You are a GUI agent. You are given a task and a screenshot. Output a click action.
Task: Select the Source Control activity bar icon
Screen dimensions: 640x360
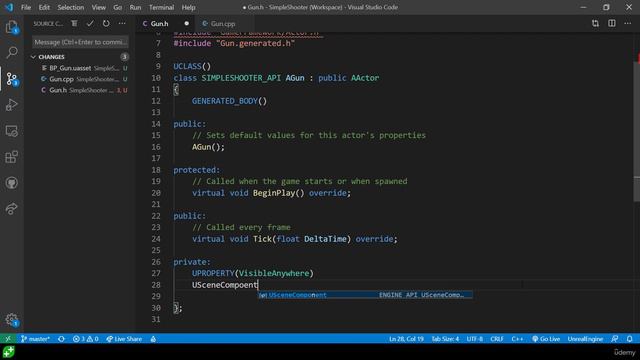12,79
